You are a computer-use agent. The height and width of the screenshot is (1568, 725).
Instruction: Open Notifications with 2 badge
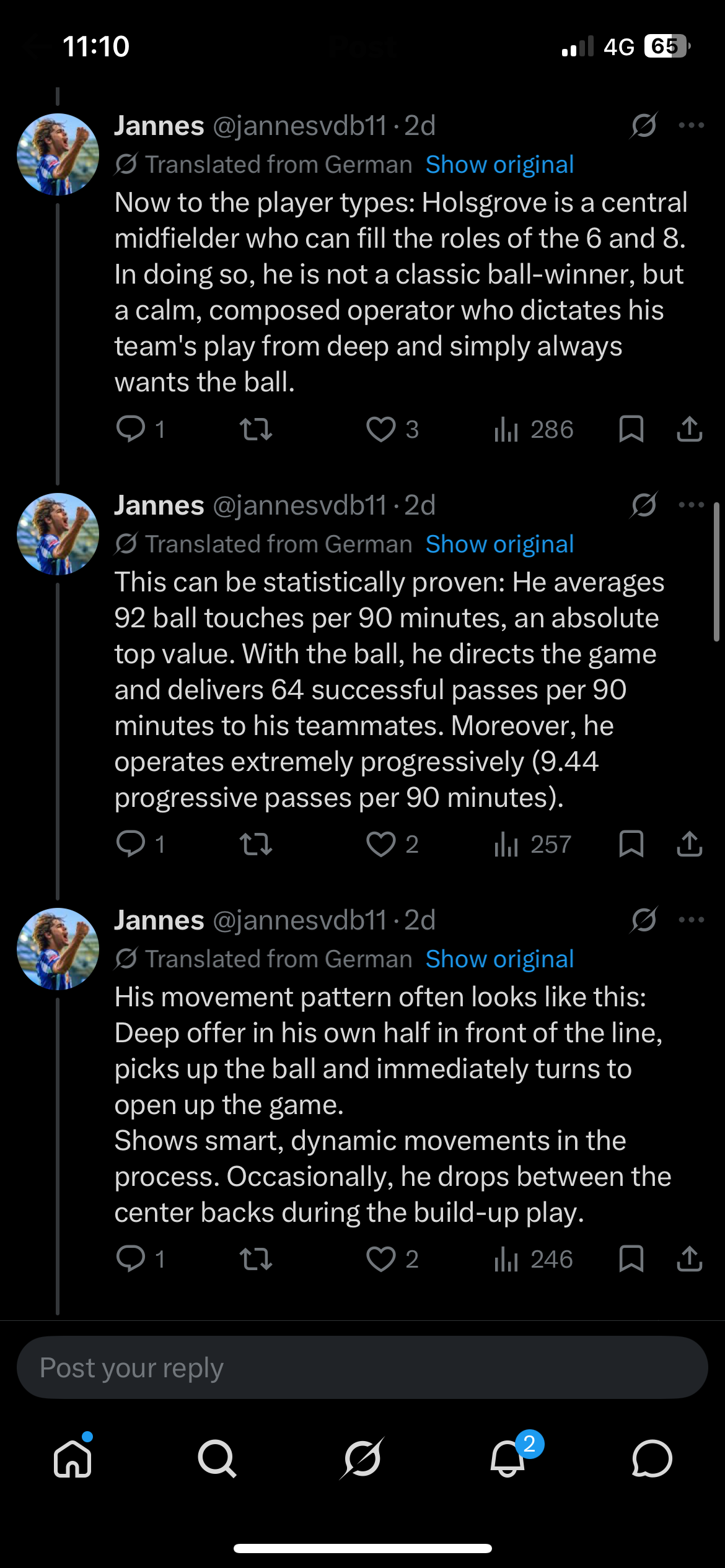click(508, 1458)
